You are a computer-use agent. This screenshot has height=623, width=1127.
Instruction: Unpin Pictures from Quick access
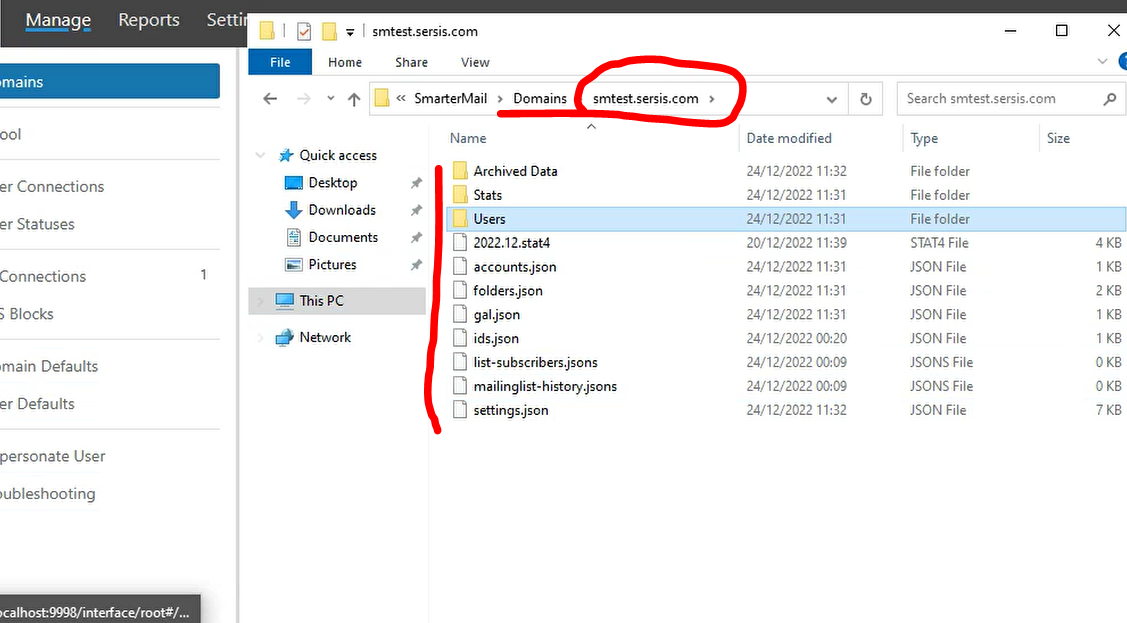[416, 265]
